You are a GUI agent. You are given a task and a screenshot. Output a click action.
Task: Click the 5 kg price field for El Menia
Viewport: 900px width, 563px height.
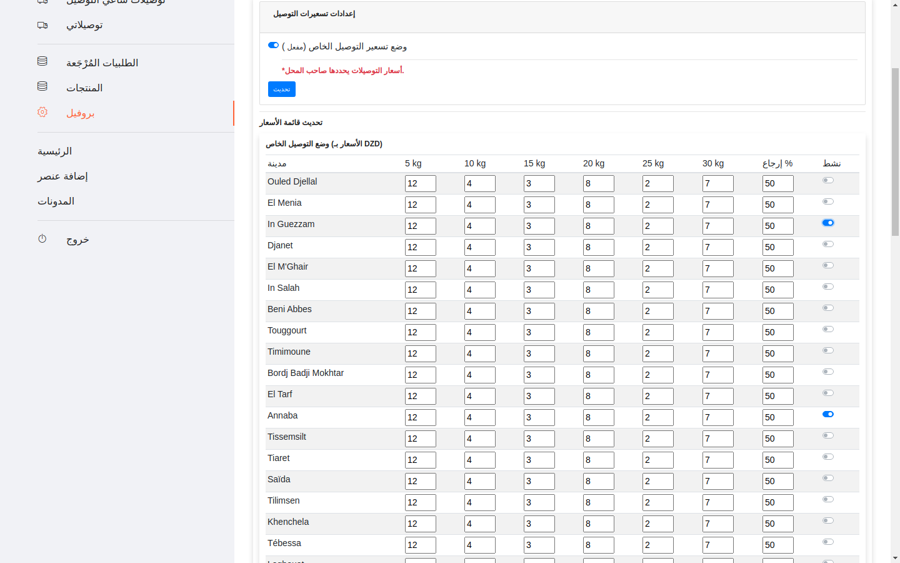click(420, 205)
